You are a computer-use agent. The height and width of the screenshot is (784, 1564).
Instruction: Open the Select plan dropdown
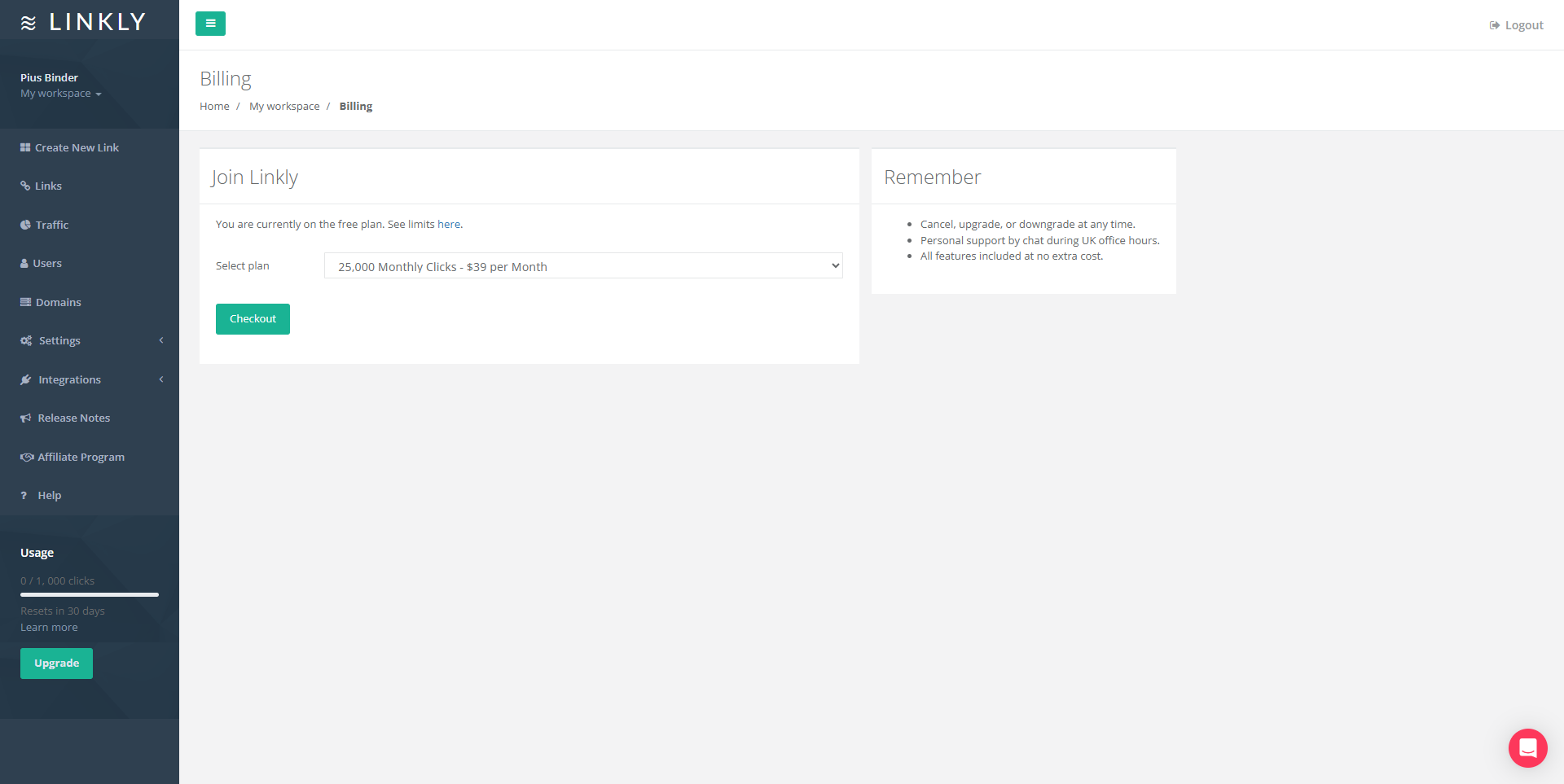583,266
